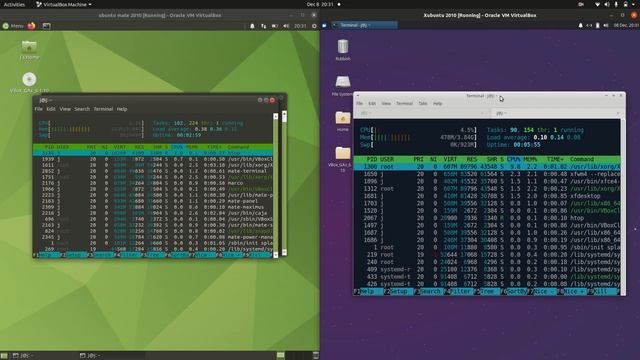The width and height of the screenshot is (640, 360).
Task: Select mate-panel process row in MATE htop
Action: point(153,201)
